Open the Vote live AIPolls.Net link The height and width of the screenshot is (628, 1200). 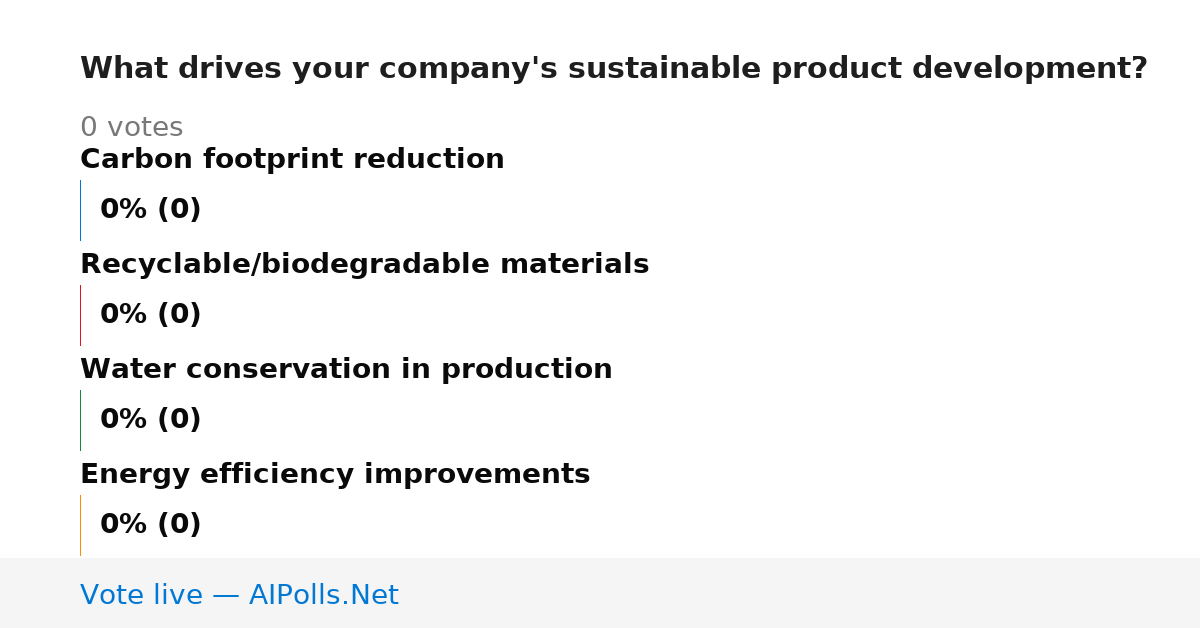[239, 595]
